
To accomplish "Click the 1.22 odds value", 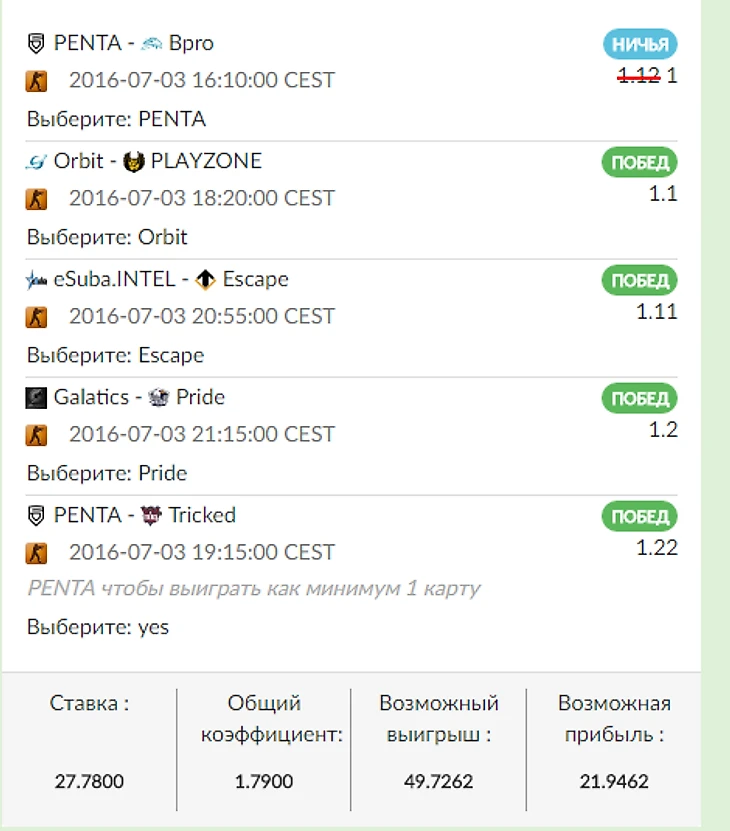I will pos(657,547).
